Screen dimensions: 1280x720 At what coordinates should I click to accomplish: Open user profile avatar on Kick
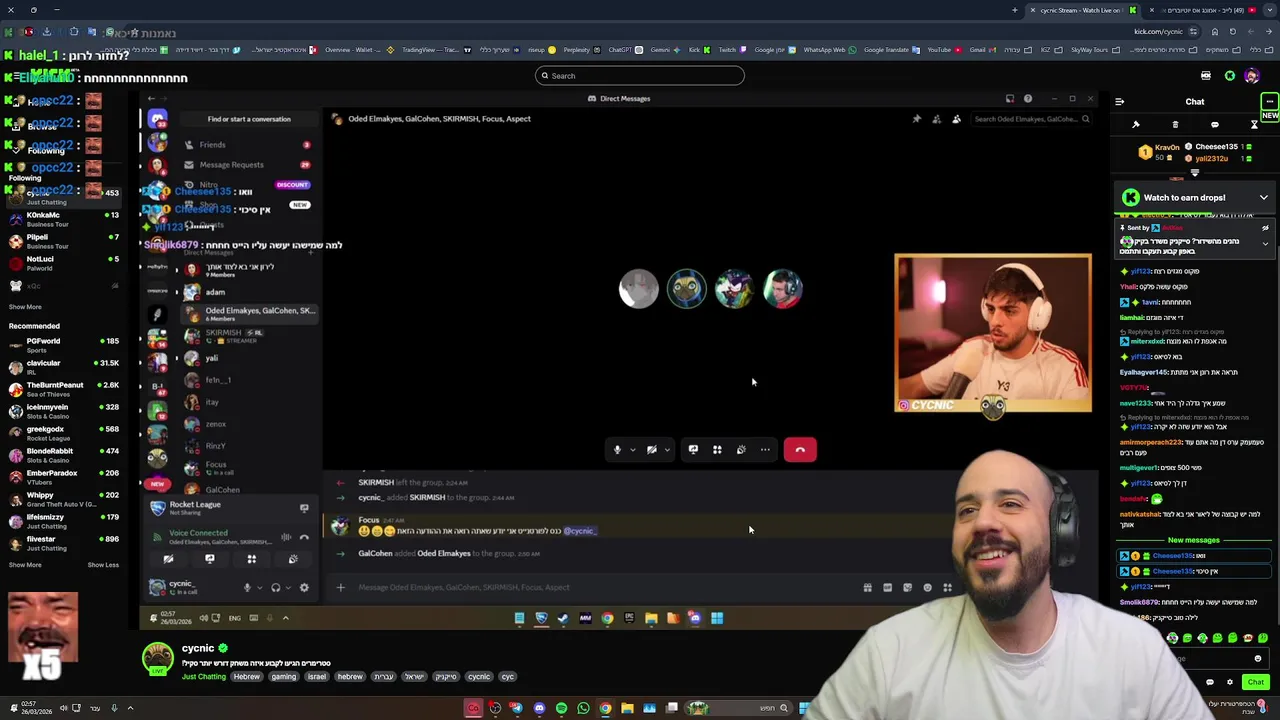(1252, 76)
